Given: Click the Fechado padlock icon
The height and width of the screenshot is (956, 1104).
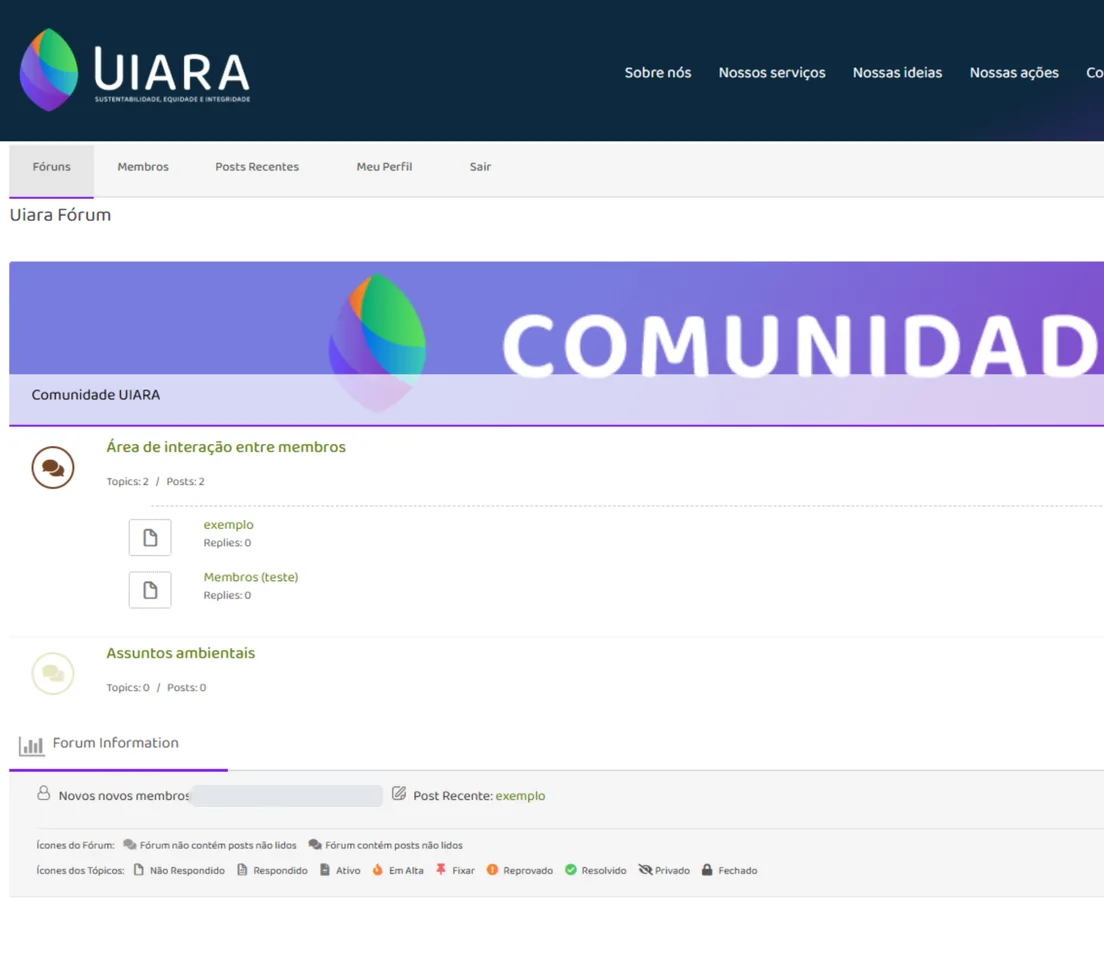Looking at the screenshot, I should [x=707, y=870].
